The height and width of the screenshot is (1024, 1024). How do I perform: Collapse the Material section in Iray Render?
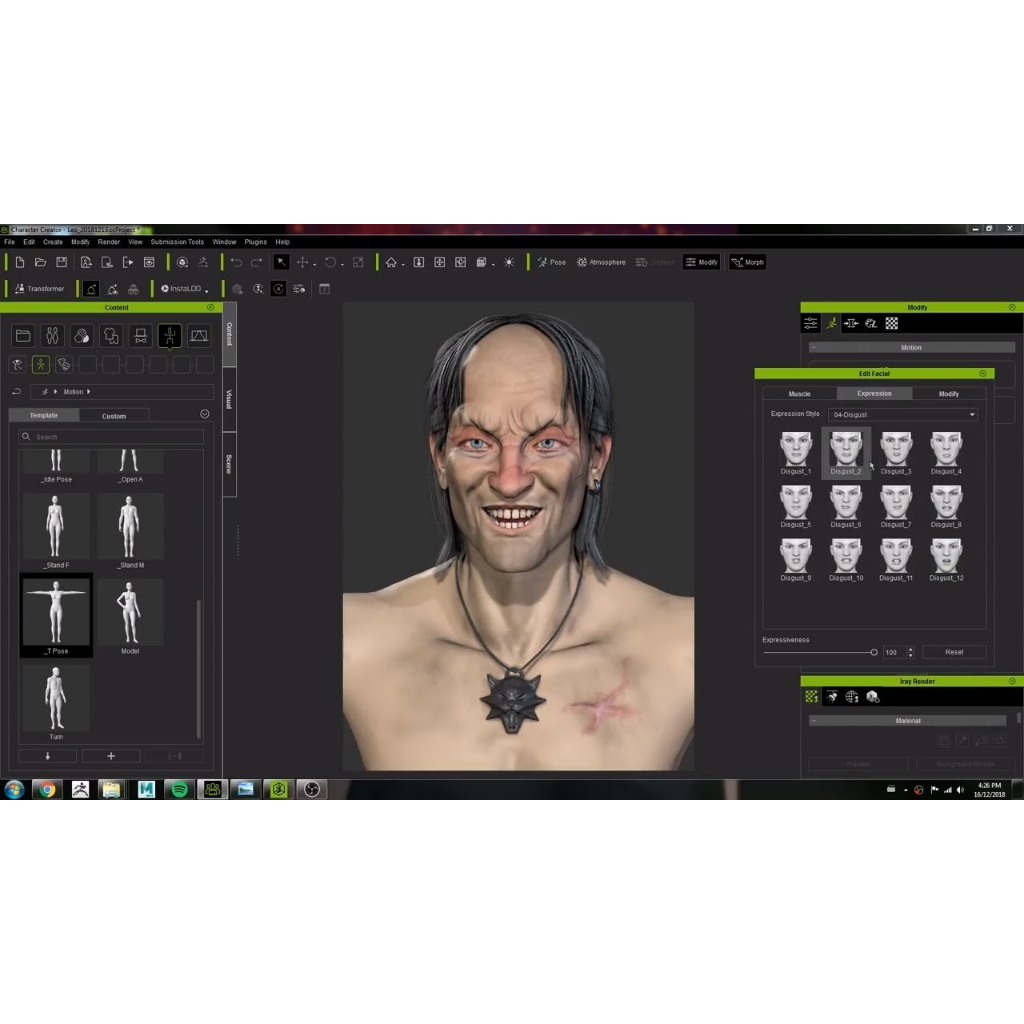tap(814, 720)
